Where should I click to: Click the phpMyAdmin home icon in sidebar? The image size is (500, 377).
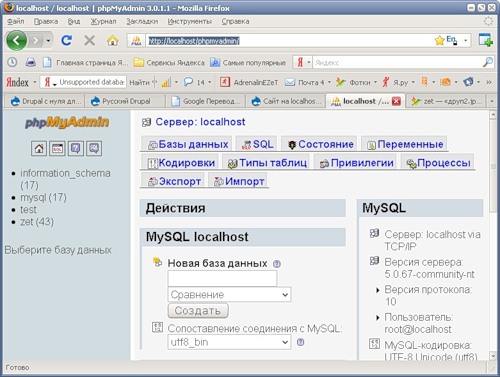point(39,148)
